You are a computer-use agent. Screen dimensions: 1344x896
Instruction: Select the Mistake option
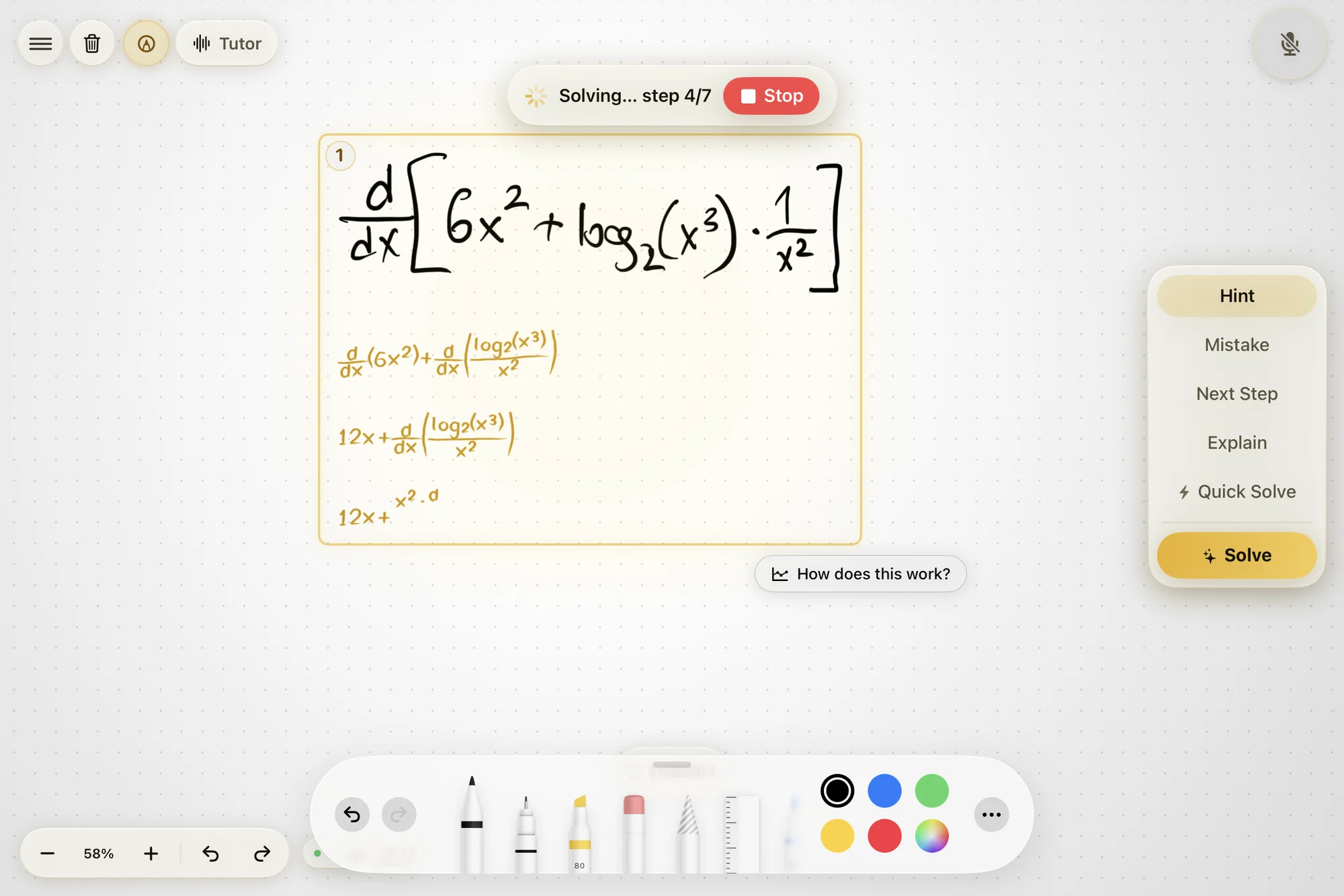pyautogui.click(x=1236, y=345)
